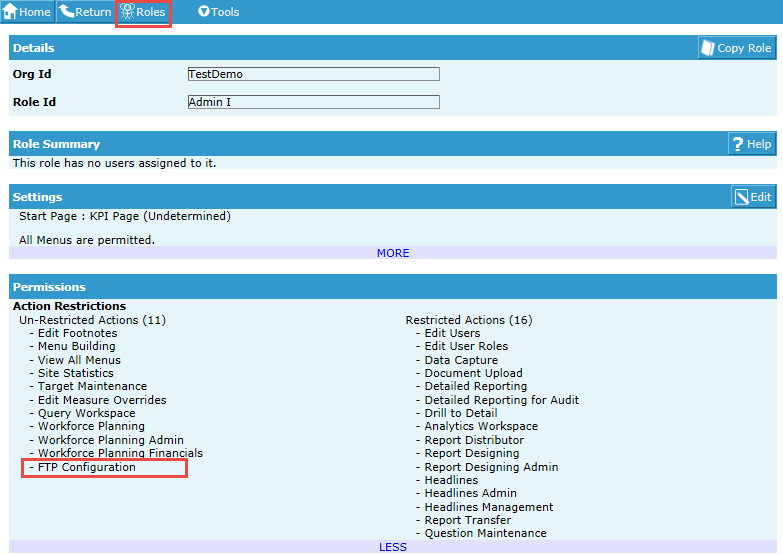Select the Drill to Detail action
This screenshot has width=783, height=555.
461,413
